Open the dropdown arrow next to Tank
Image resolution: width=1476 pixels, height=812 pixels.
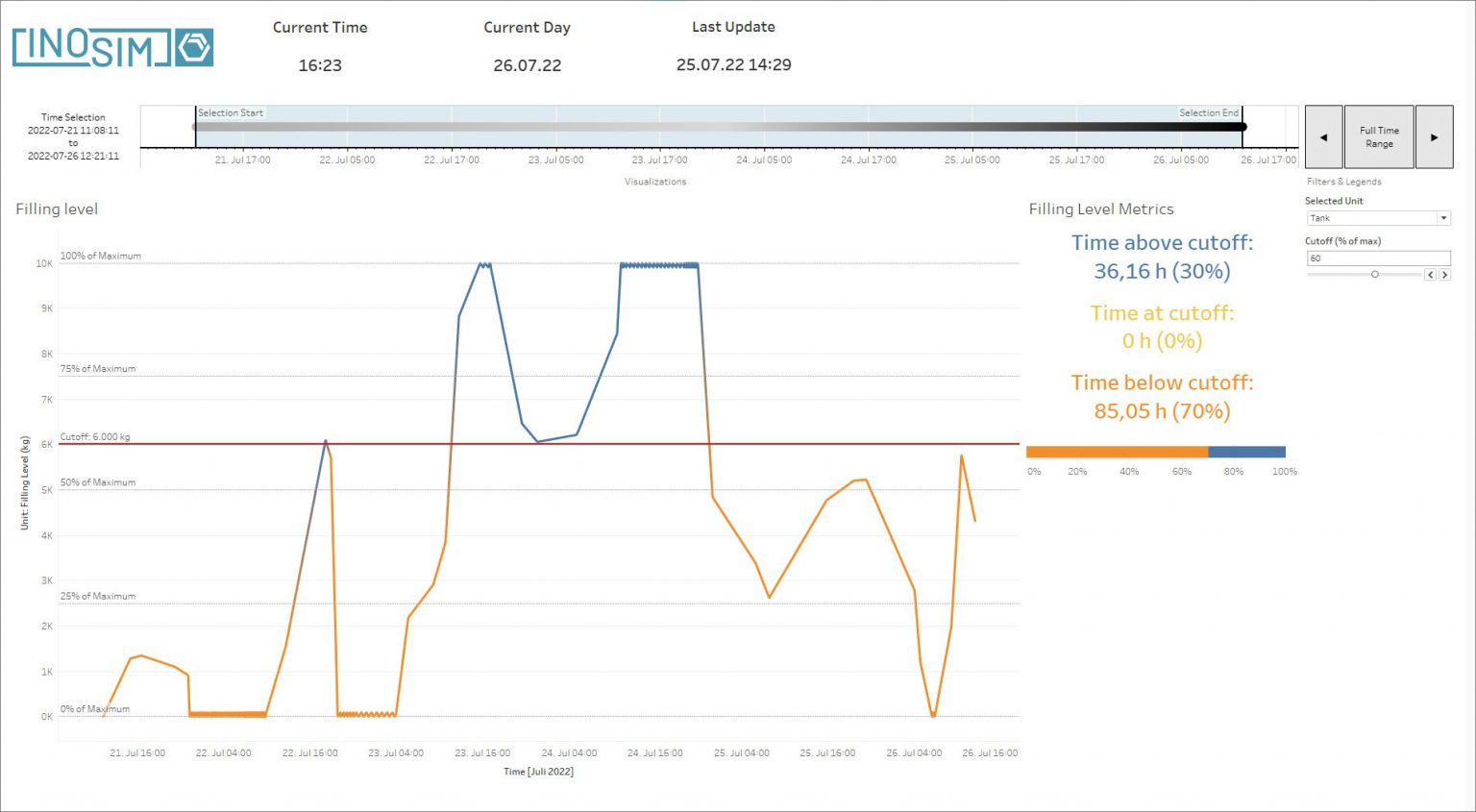click(1443, 217)
